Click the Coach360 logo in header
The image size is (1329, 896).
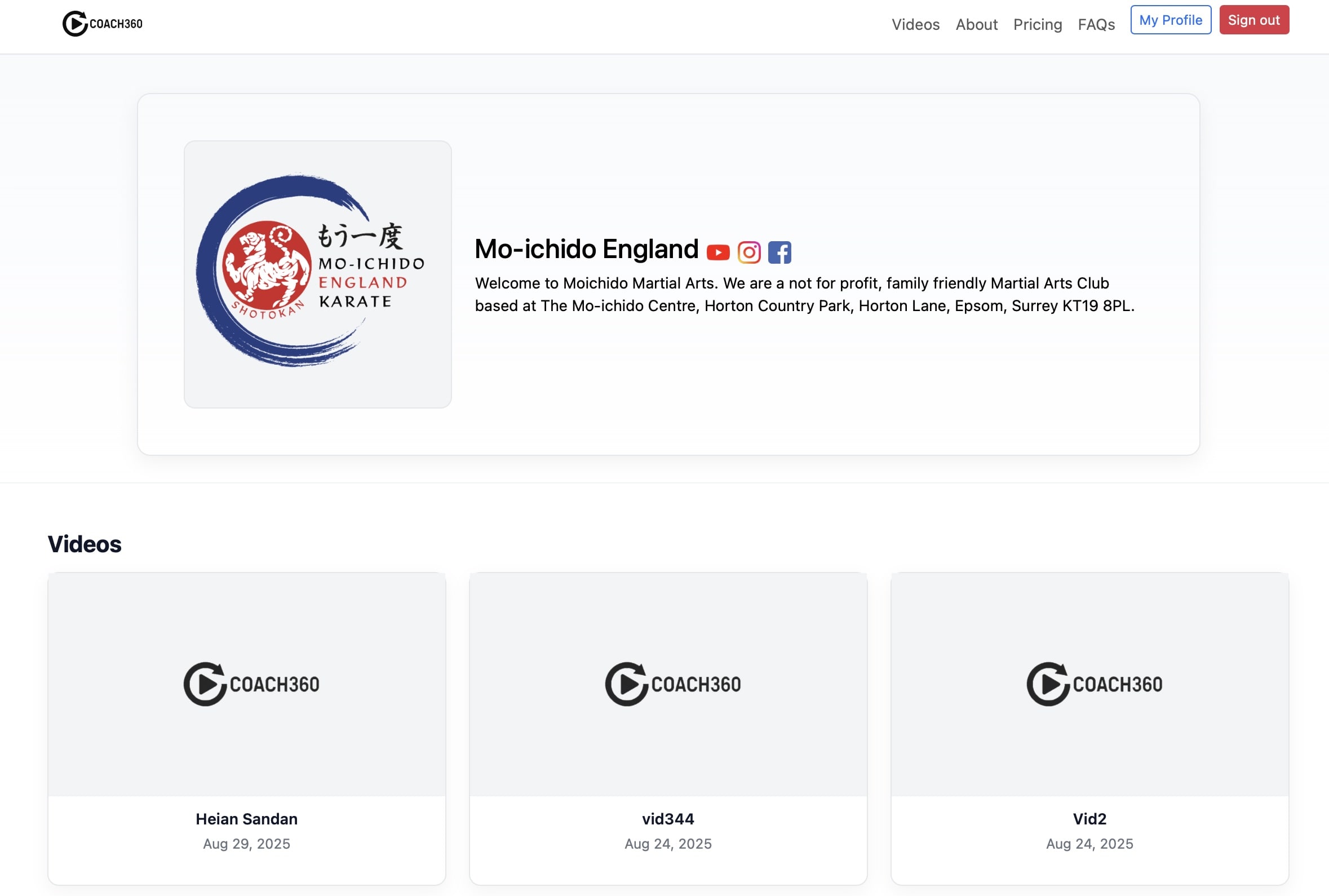coord(102,24)
